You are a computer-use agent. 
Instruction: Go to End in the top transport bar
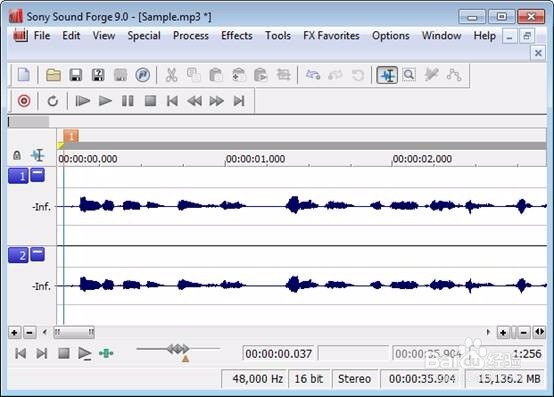pos(239,101)
